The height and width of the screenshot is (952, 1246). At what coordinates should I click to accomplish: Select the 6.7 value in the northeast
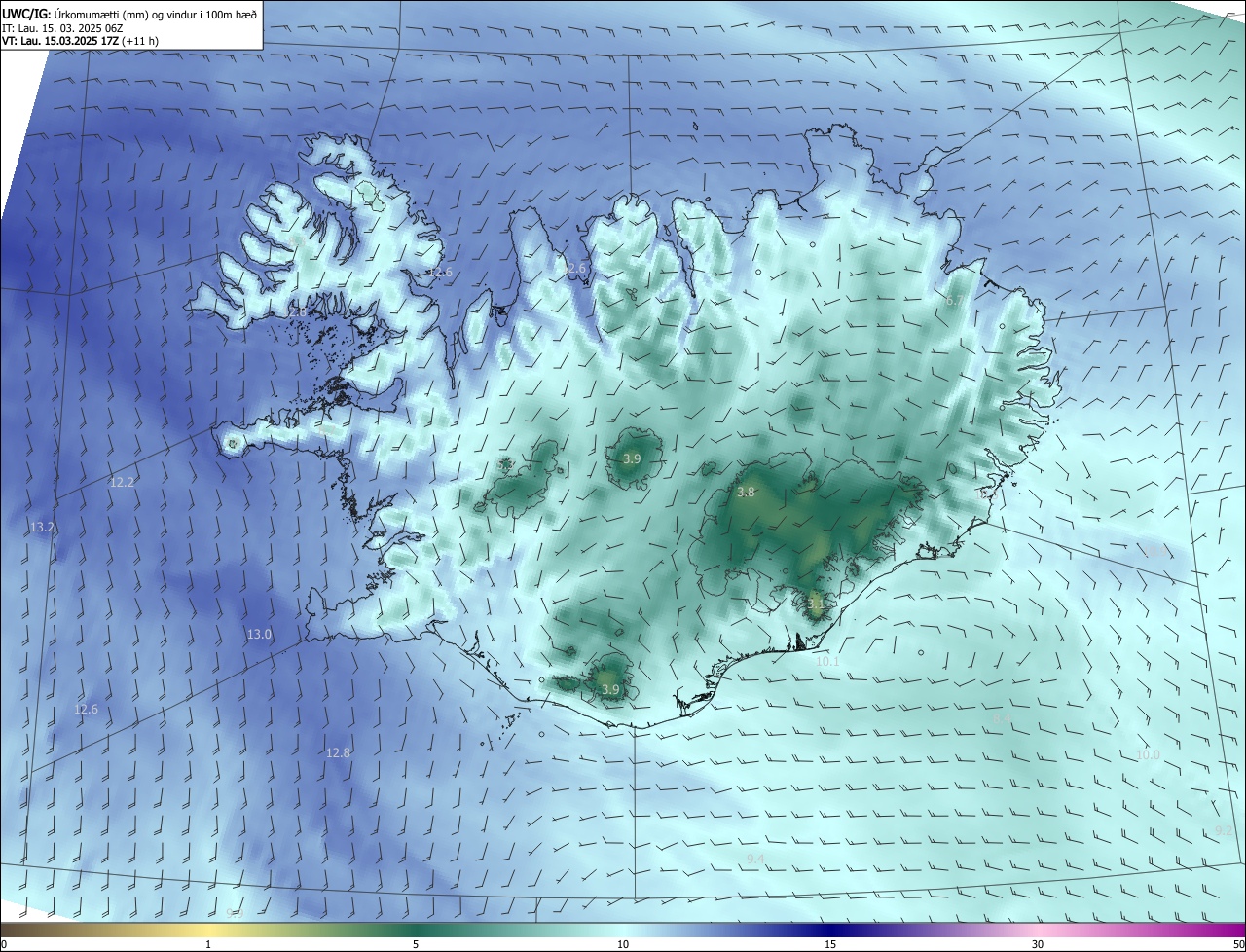coord(955,301)
